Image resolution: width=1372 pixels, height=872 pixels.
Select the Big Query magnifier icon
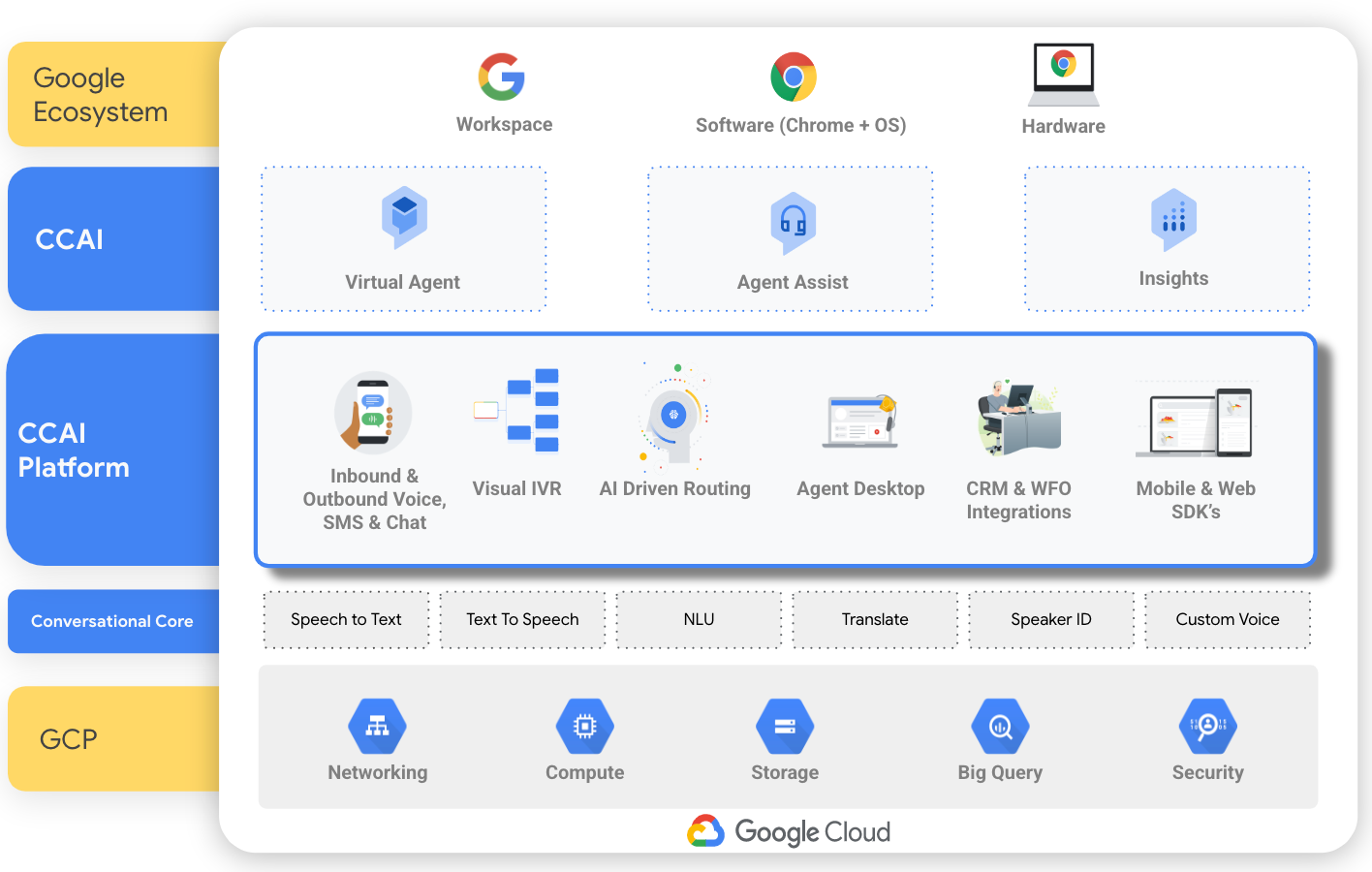coord(1000,725)
